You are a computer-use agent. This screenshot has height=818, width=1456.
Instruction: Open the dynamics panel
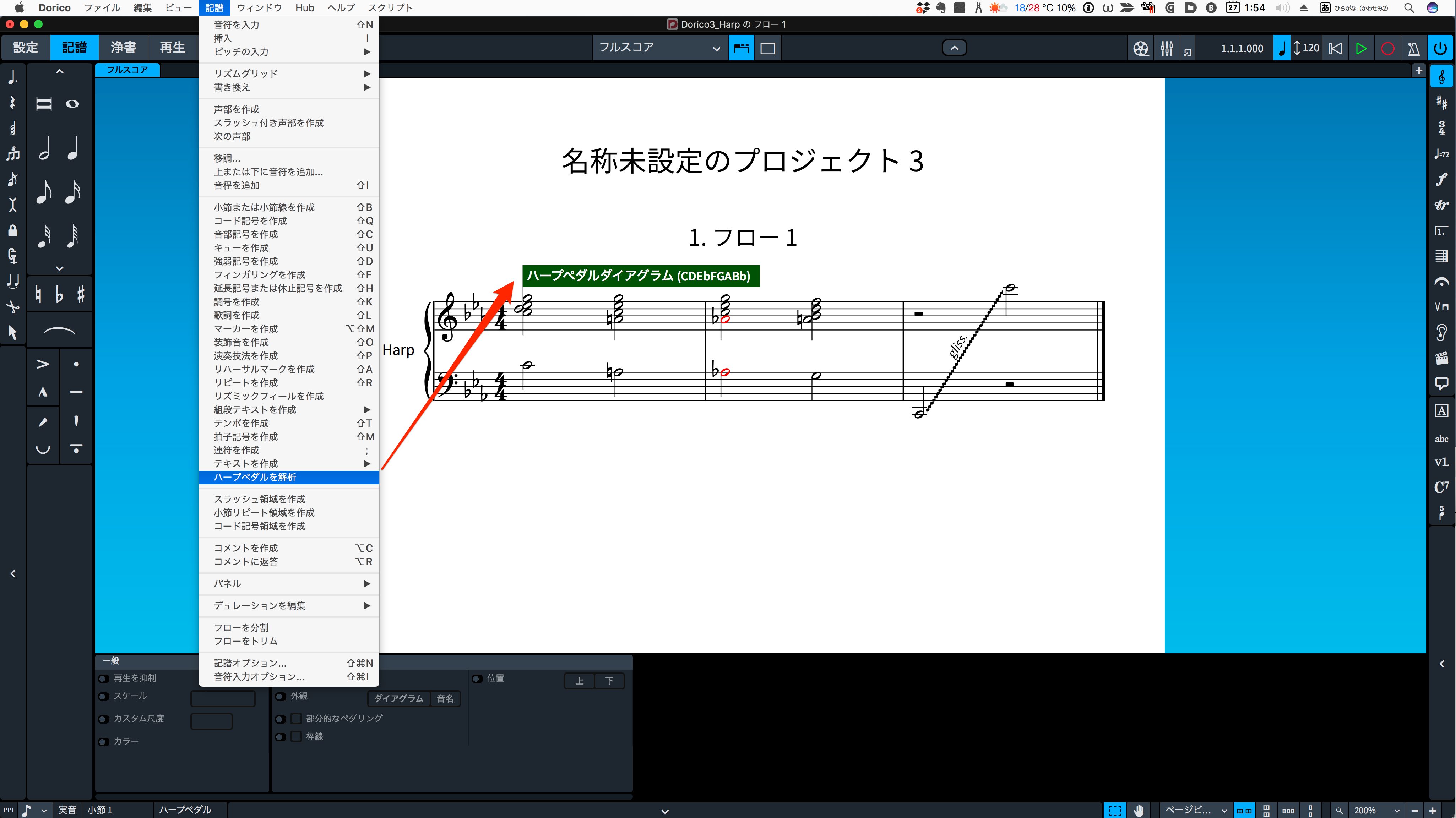point(1441,180)
